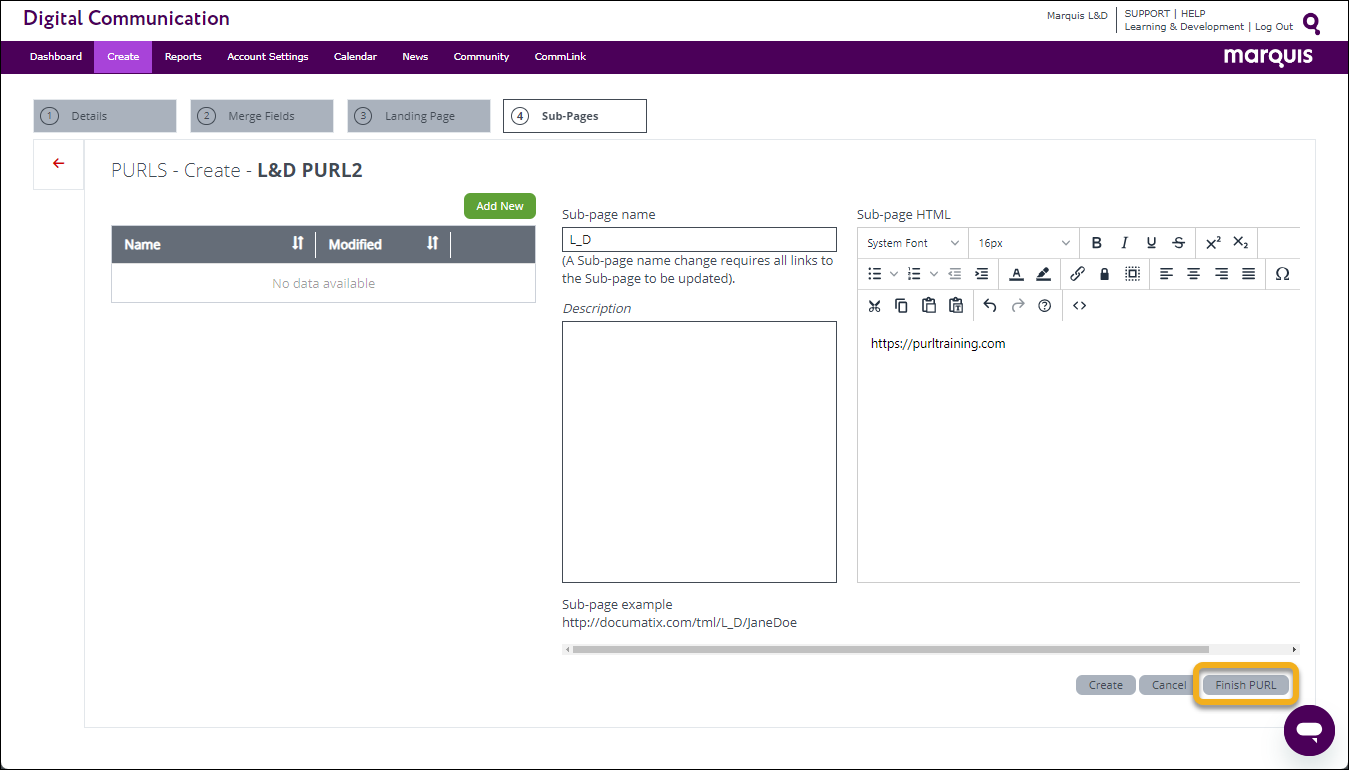The image size is (1349, 770).
Task: Open the CommLink menu item
Action: [560, 57]
